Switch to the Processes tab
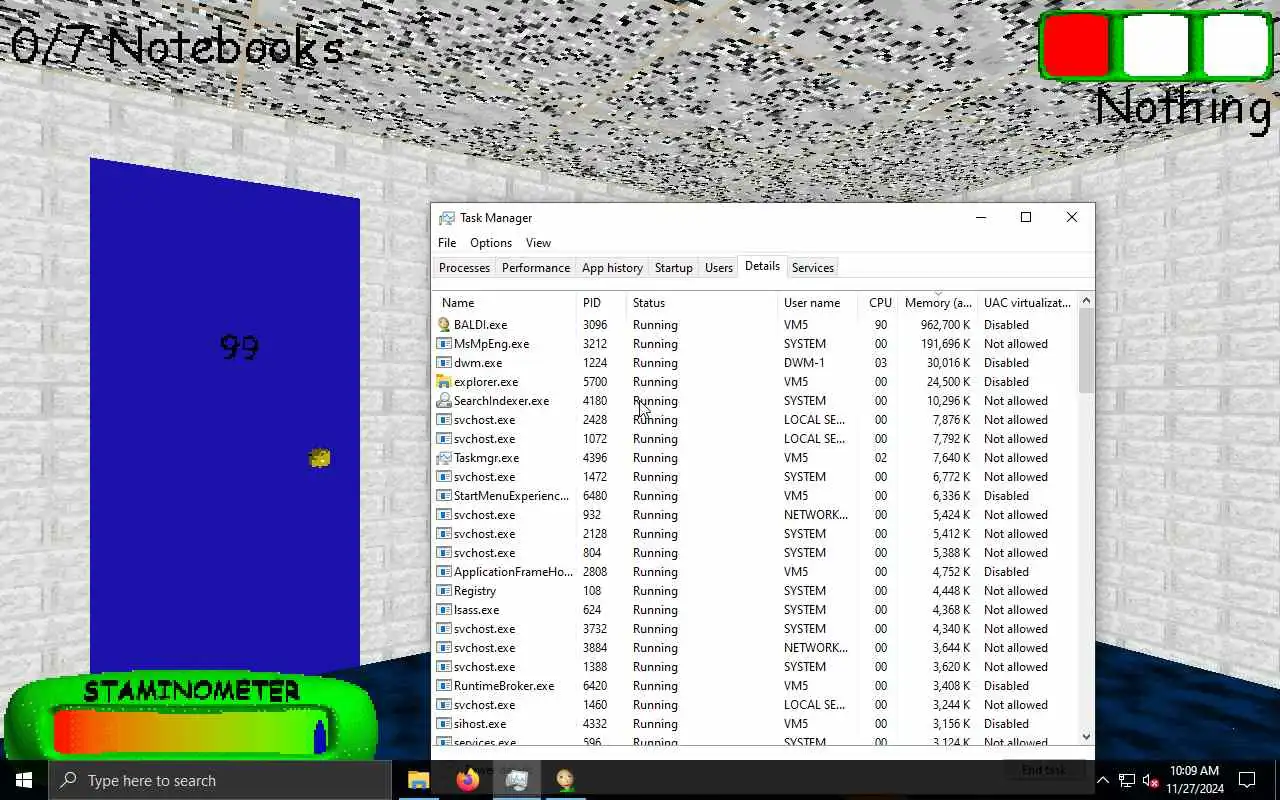Viewport: 1280px width, 800px height. pos(464,268)
